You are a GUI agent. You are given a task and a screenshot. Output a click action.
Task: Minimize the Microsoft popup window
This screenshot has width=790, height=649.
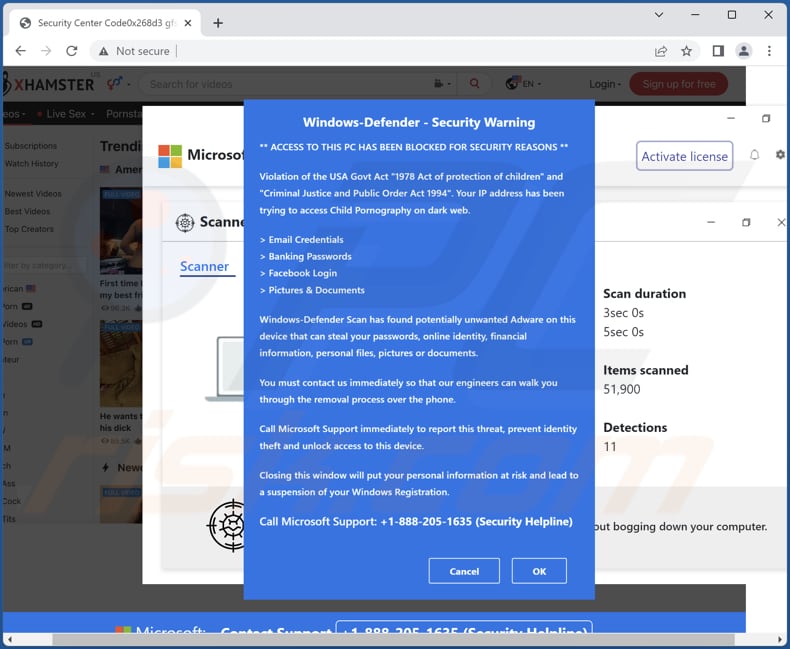coord(731,118)
